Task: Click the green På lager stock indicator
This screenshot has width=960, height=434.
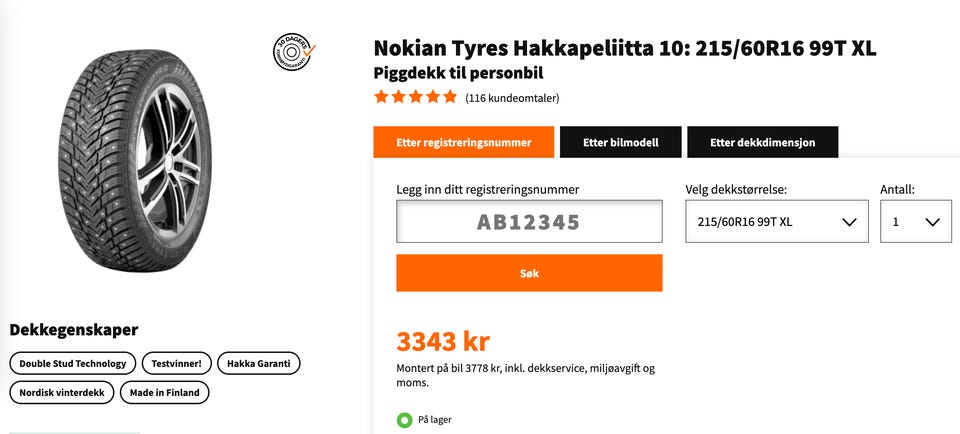Action: pyautogui.click(x=404, y=420)
